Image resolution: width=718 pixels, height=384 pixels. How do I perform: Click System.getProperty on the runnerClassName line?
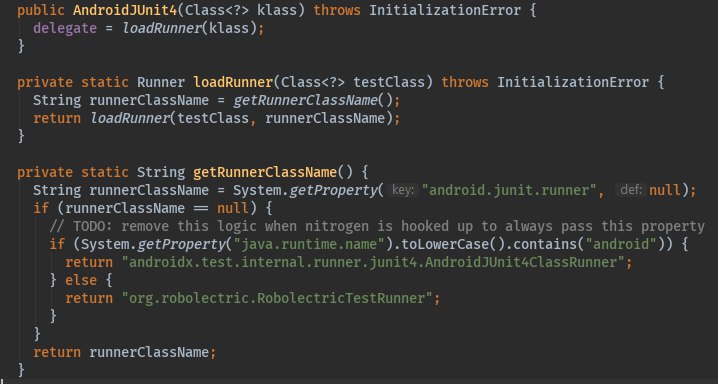[x=305, y=190]
